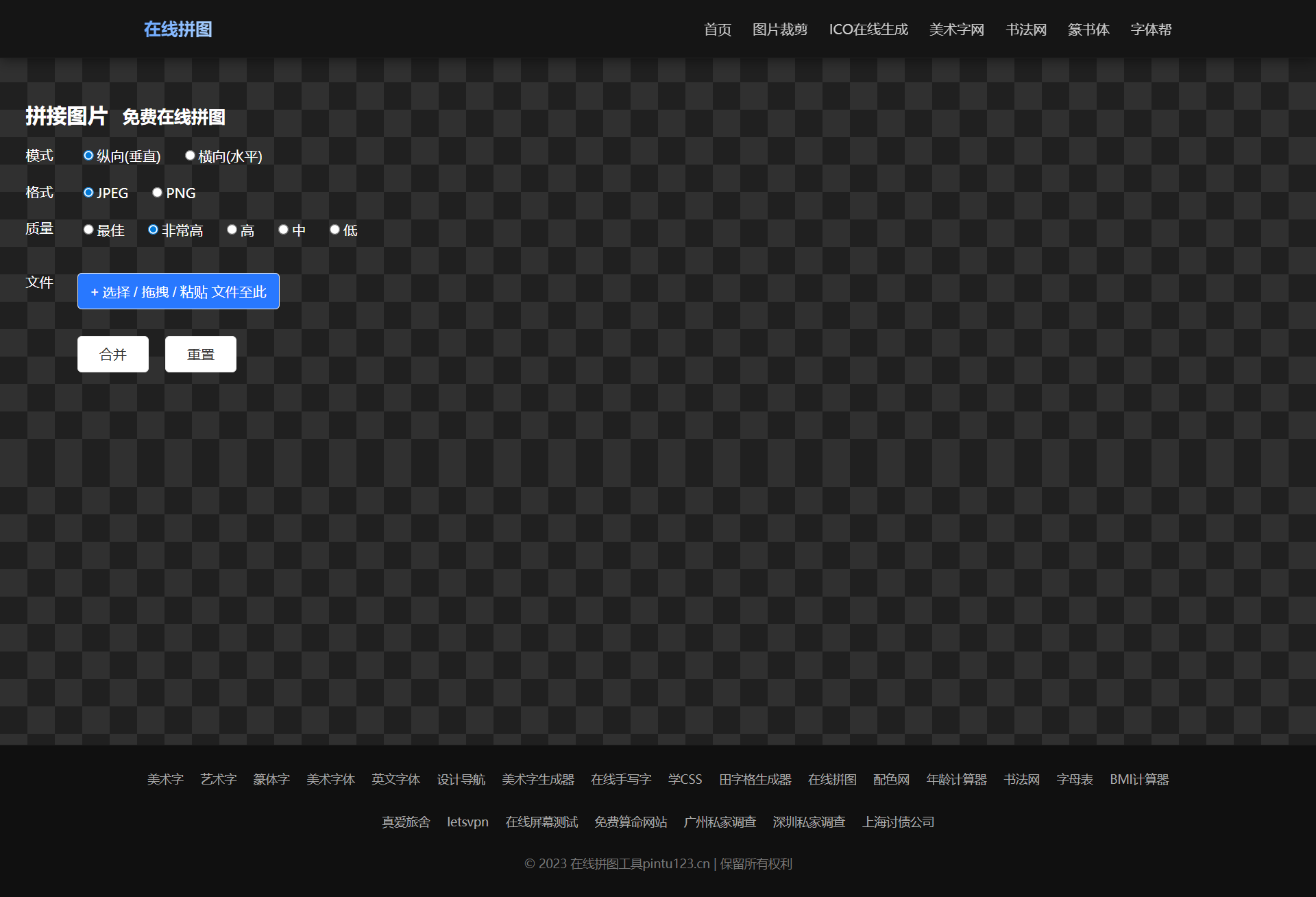Image resolution: width=1316 pixels, height=897 pixels.
Task: Open 图片裁剪 in the top navigation
Action: (x=779, y=29)
